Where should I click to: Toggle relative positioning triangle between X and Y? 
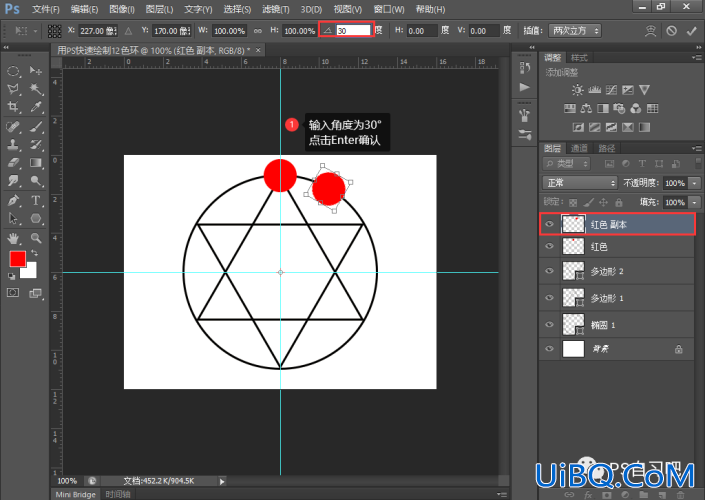tap(129, 31)
